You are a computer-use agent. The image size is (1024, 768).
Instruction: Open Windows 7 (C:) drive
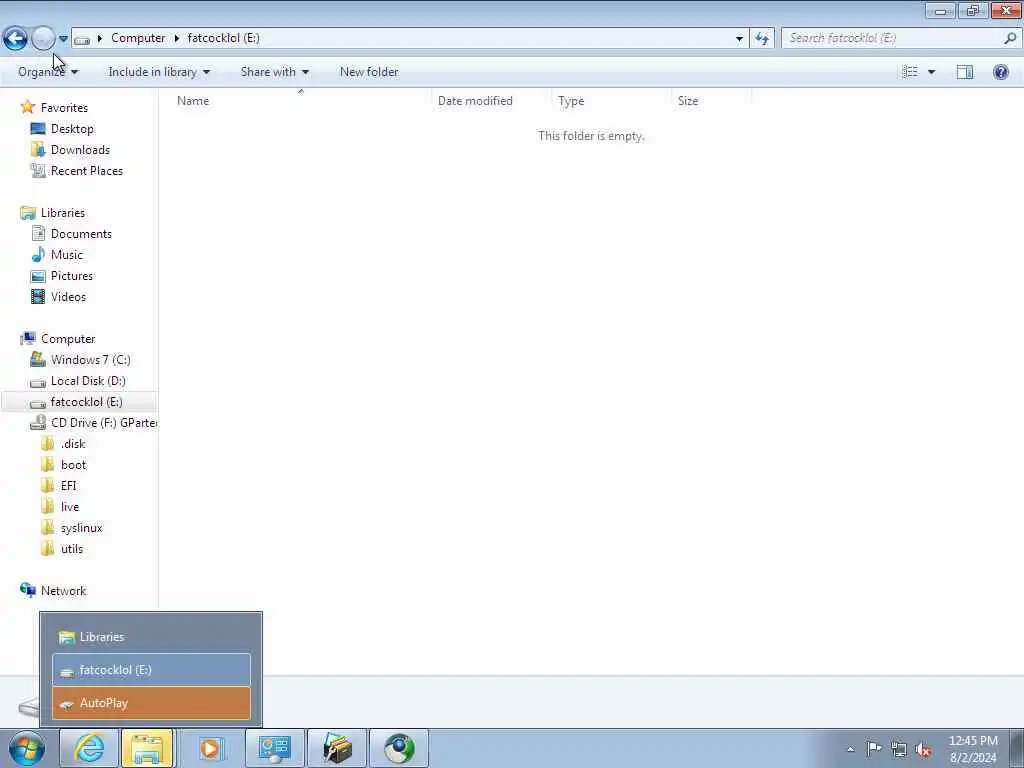(90, 360)
